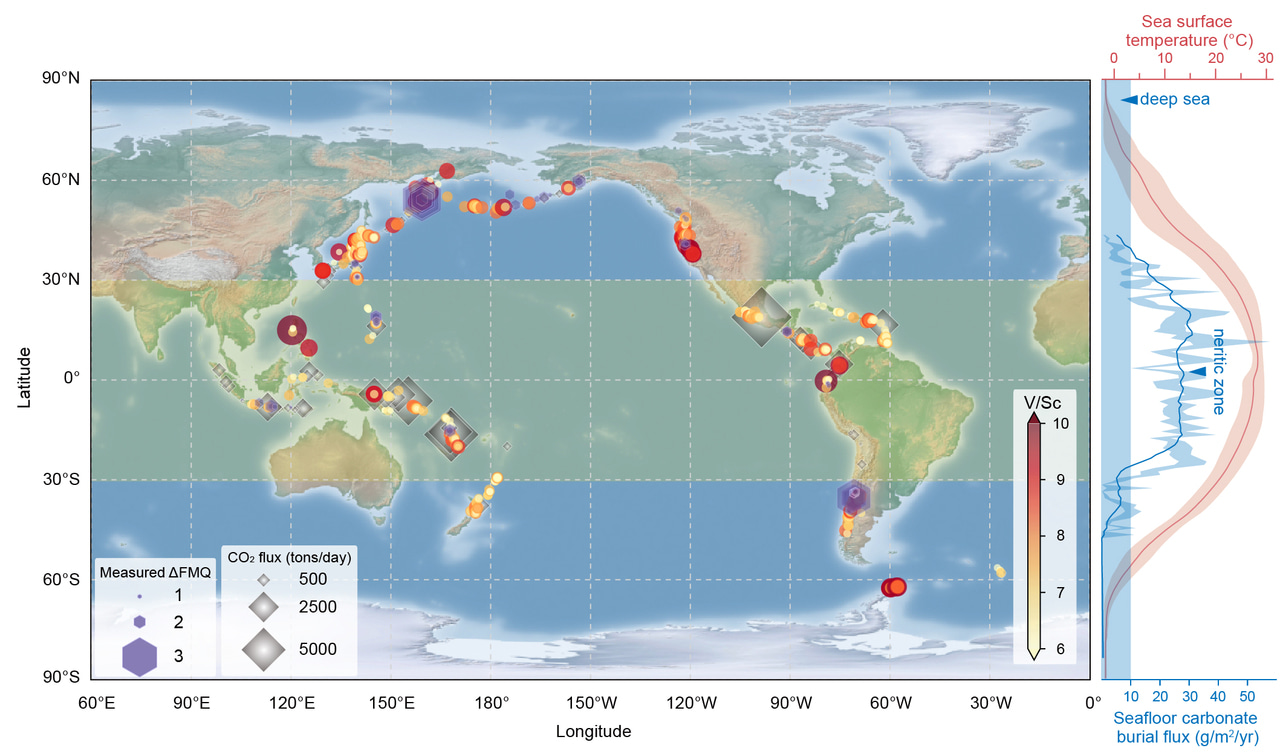
Task: Select the red volcano cluster near South Sandwich Islands
Action: [893, 588]
